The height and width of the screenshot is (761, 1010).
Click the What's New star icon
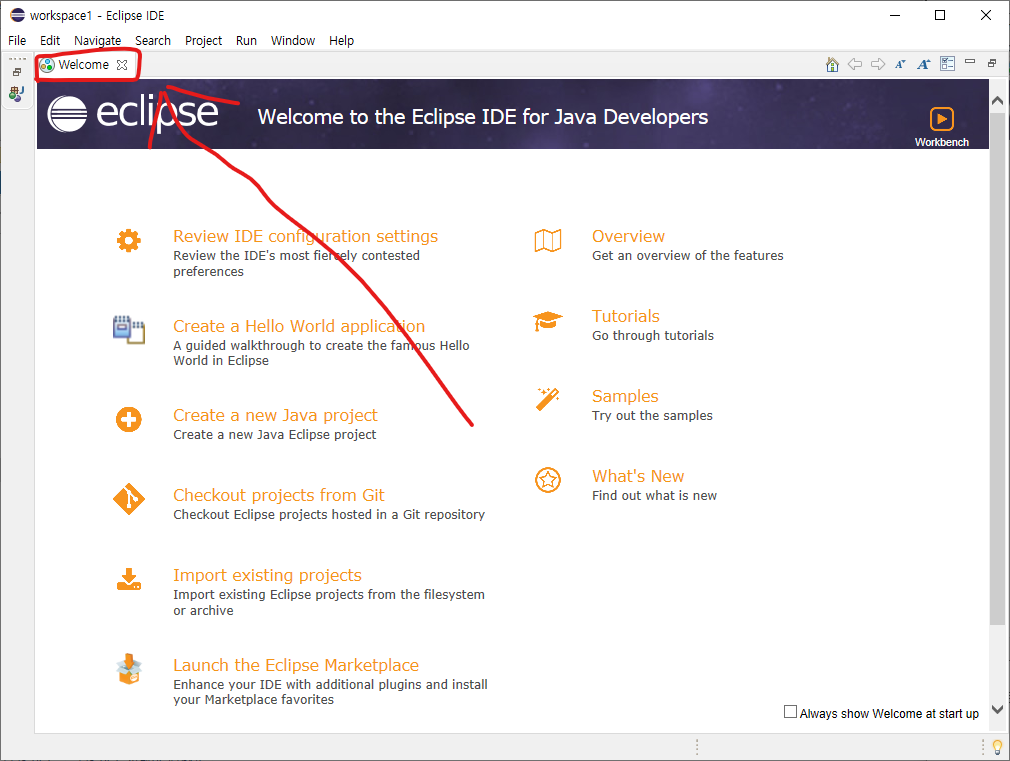coord(548,480)
